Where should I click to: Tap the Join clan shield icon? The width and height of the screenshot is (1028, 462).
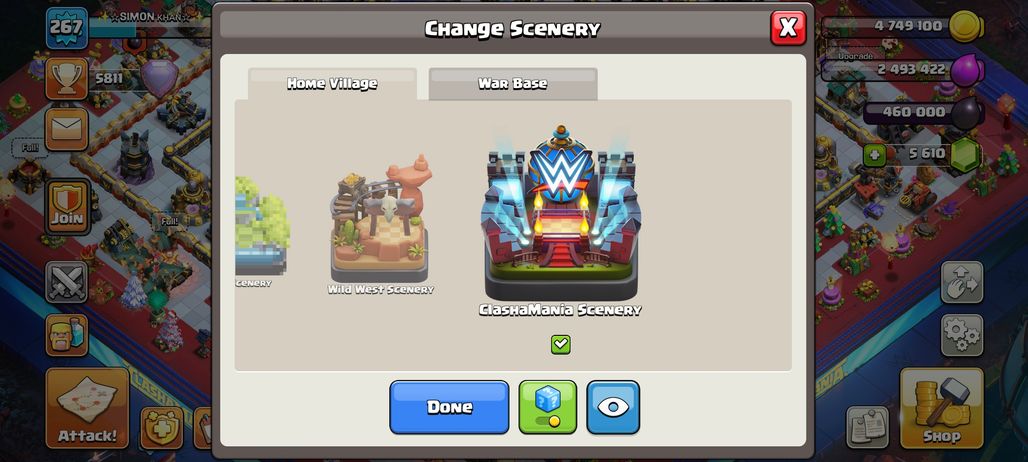point(68,207)
